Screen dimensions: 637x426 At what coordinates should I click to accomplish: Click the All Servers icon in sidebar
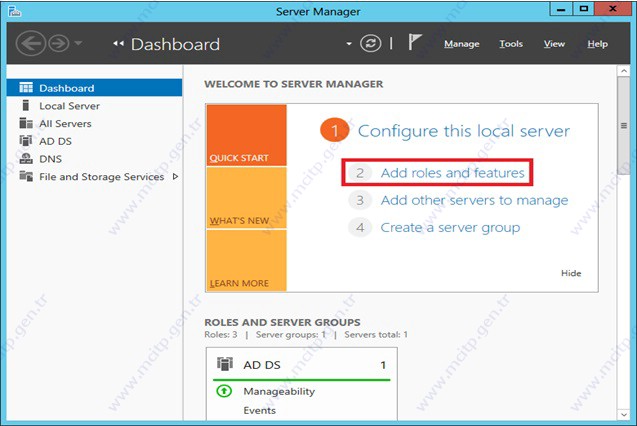click(x=26, y=123)
